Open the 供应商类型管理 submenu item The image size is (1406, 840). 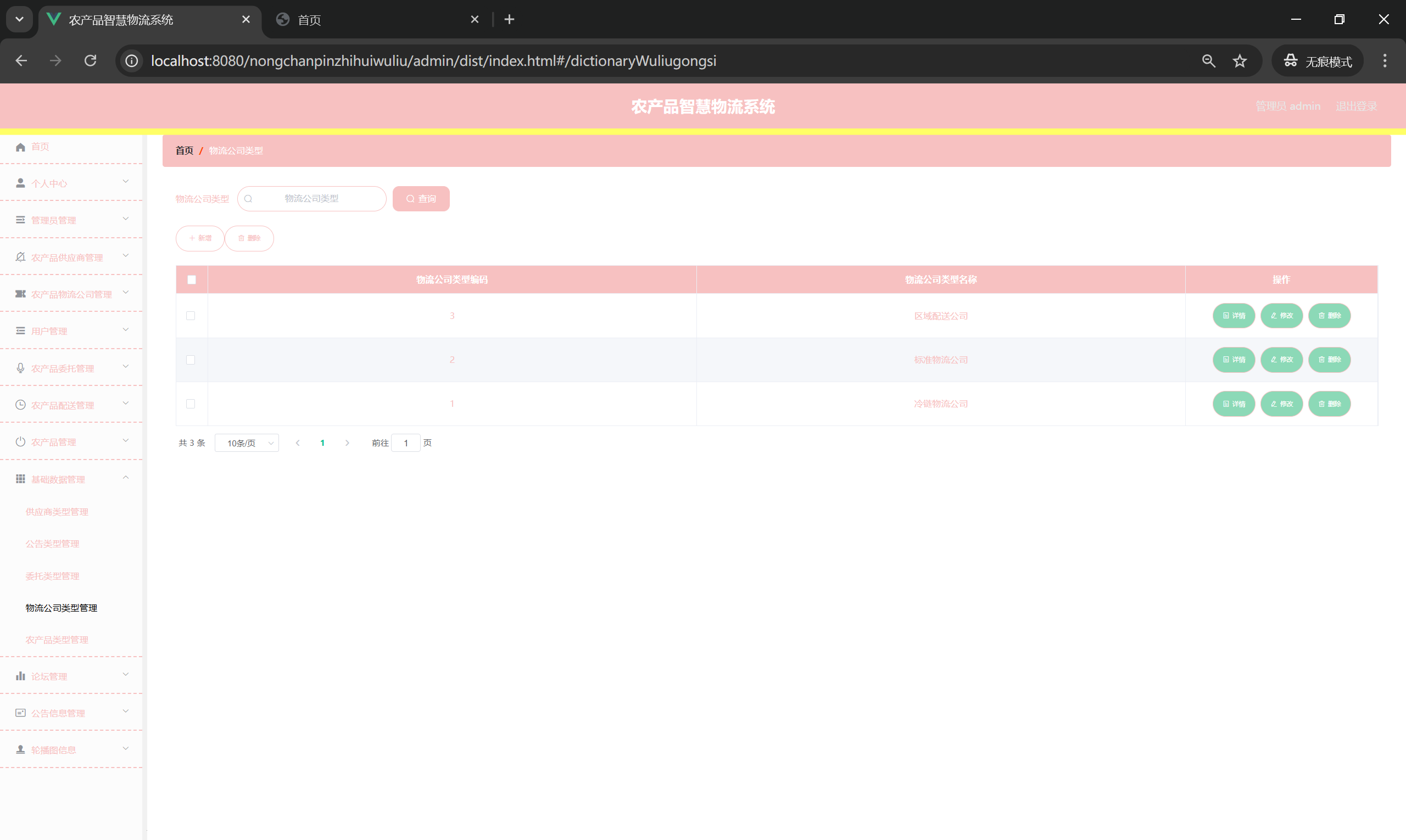(57, 512)
